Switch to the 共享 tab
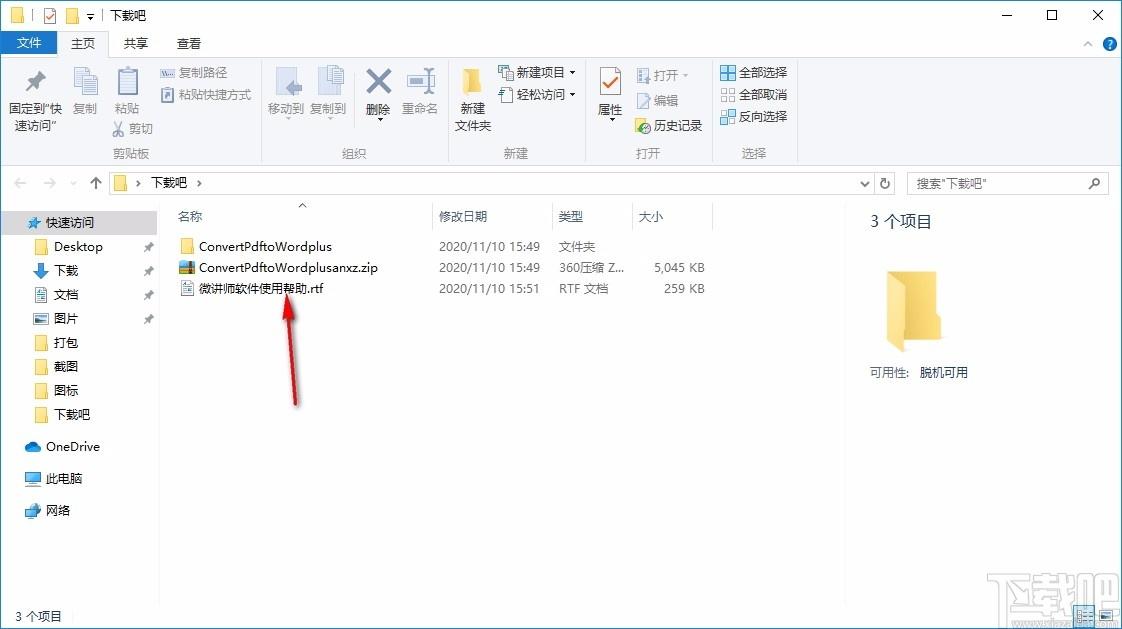1122x629 pixels. point(136,44)
